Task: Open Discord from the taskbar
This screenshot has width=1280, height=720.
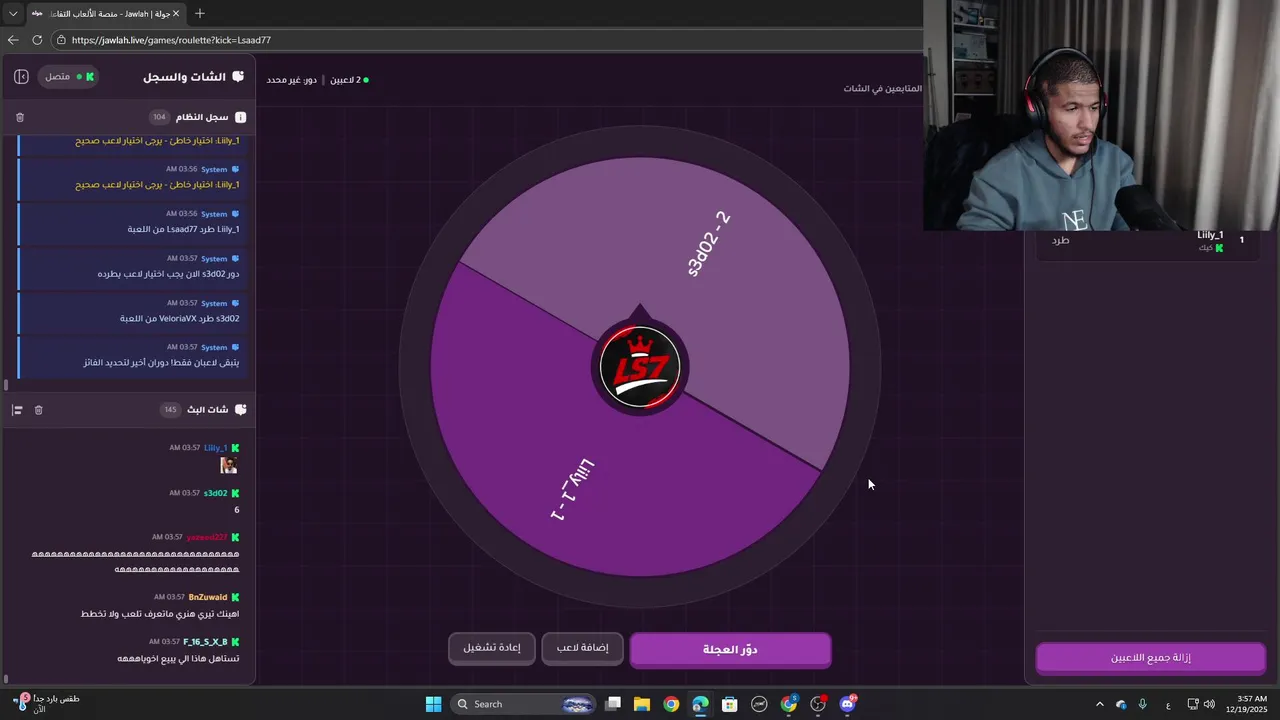Action: 848,704
